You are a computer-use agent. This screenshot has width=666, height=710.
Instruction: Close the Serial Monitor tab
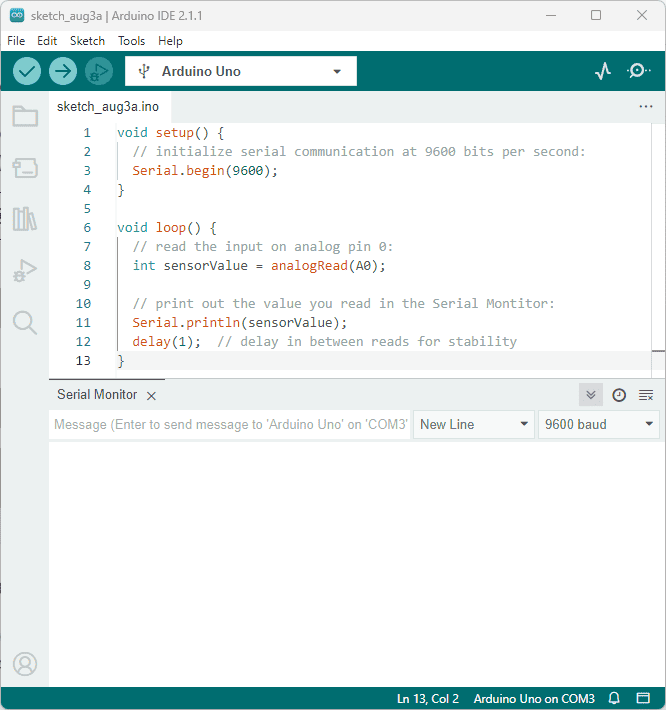(x=151, y=395)
